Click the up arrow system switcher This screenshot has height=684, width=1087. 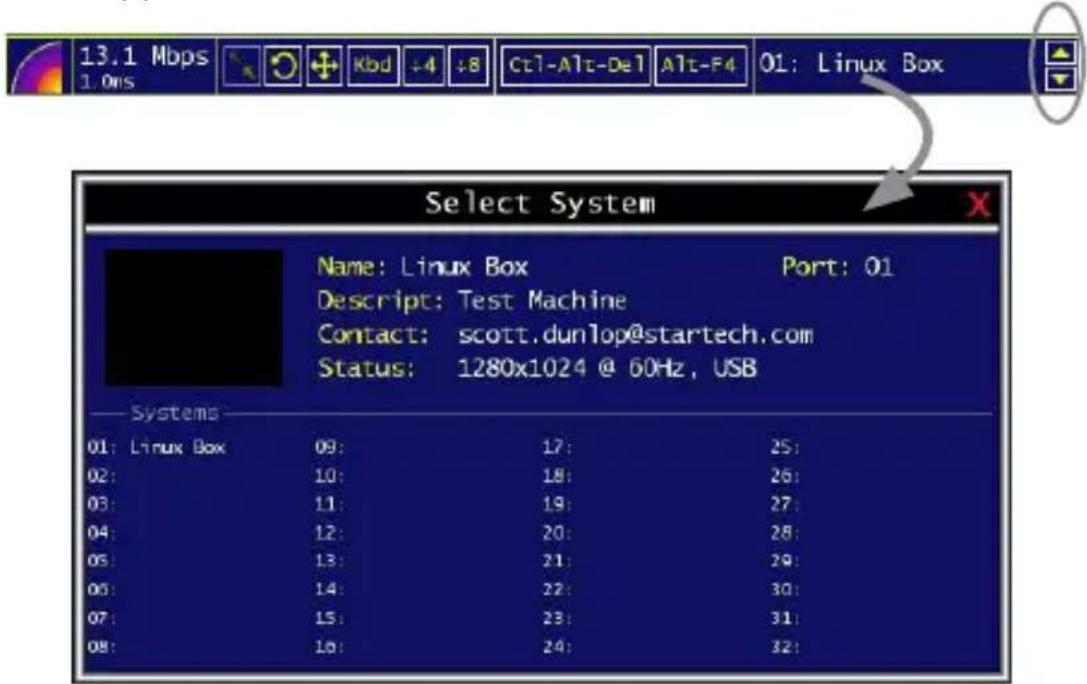point(1060,53)
